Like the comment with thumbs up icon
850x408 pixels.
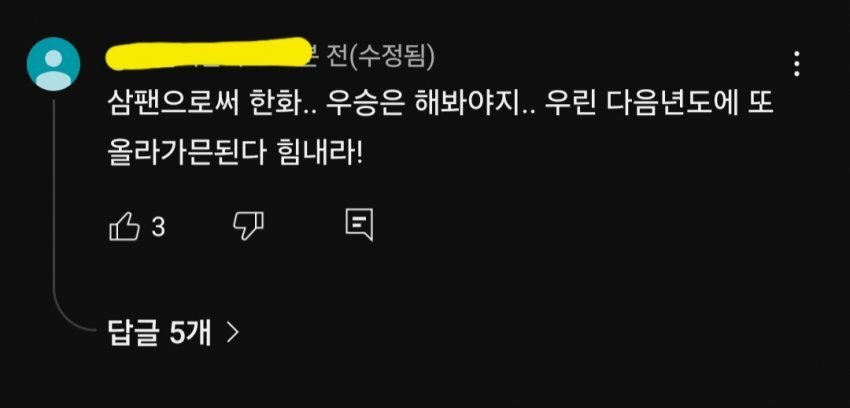click(x=125, y=226)
